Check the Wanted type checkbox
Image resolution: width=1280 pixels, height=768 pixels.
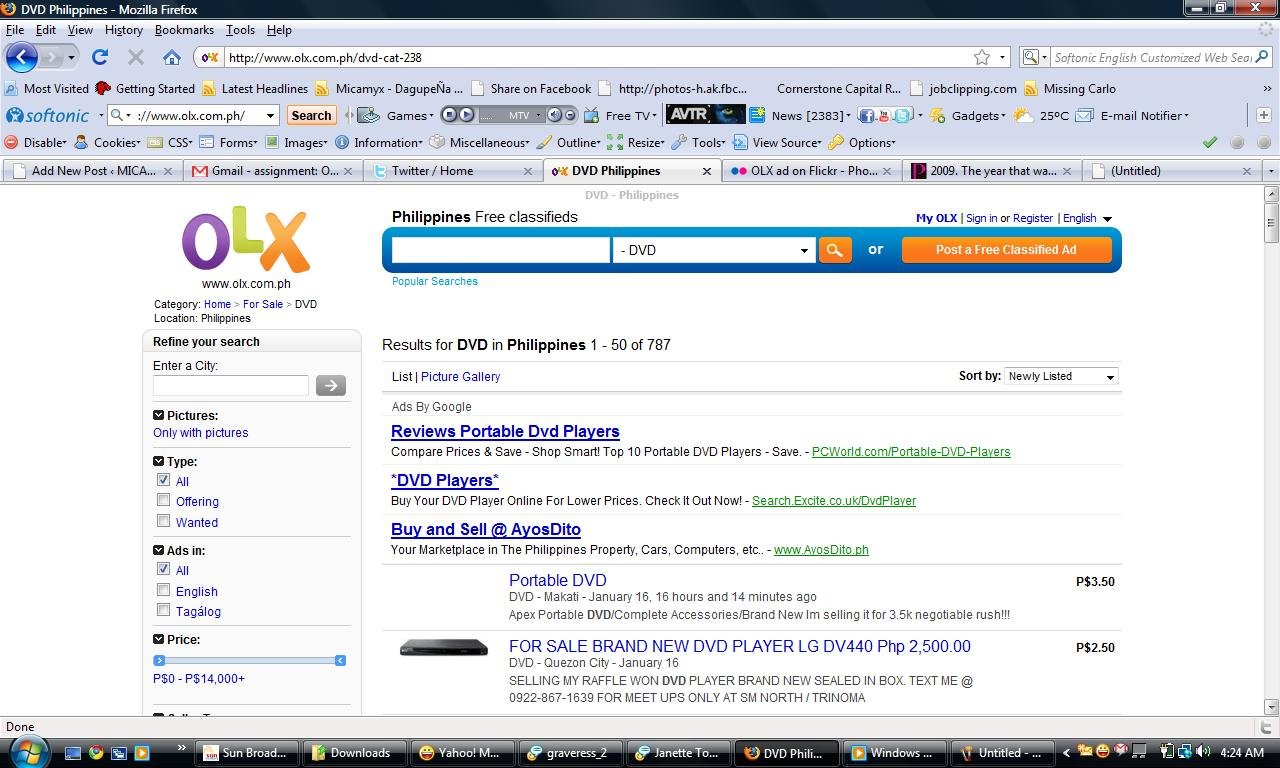164,521
